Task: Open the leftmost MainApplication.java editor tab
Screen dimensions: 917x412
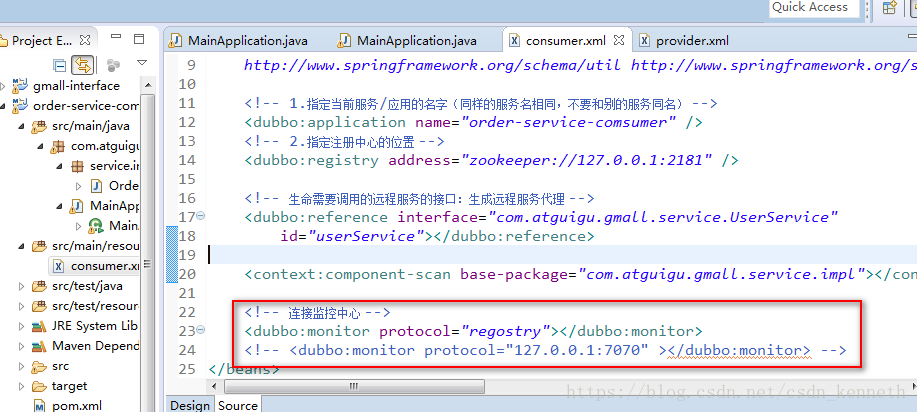Action: click(x=239, y=40)
